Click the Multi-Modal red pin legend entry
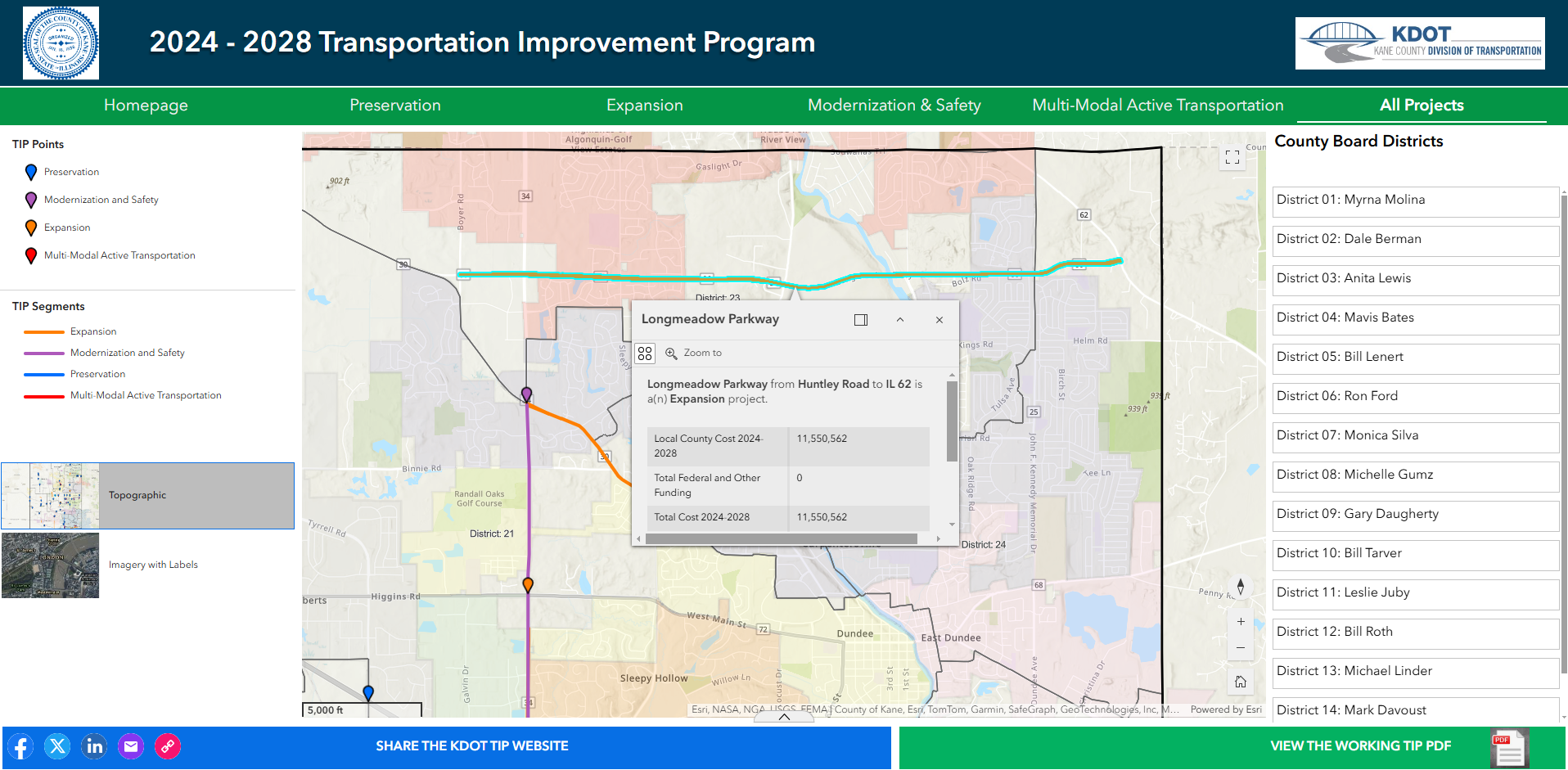 (110, 255)
